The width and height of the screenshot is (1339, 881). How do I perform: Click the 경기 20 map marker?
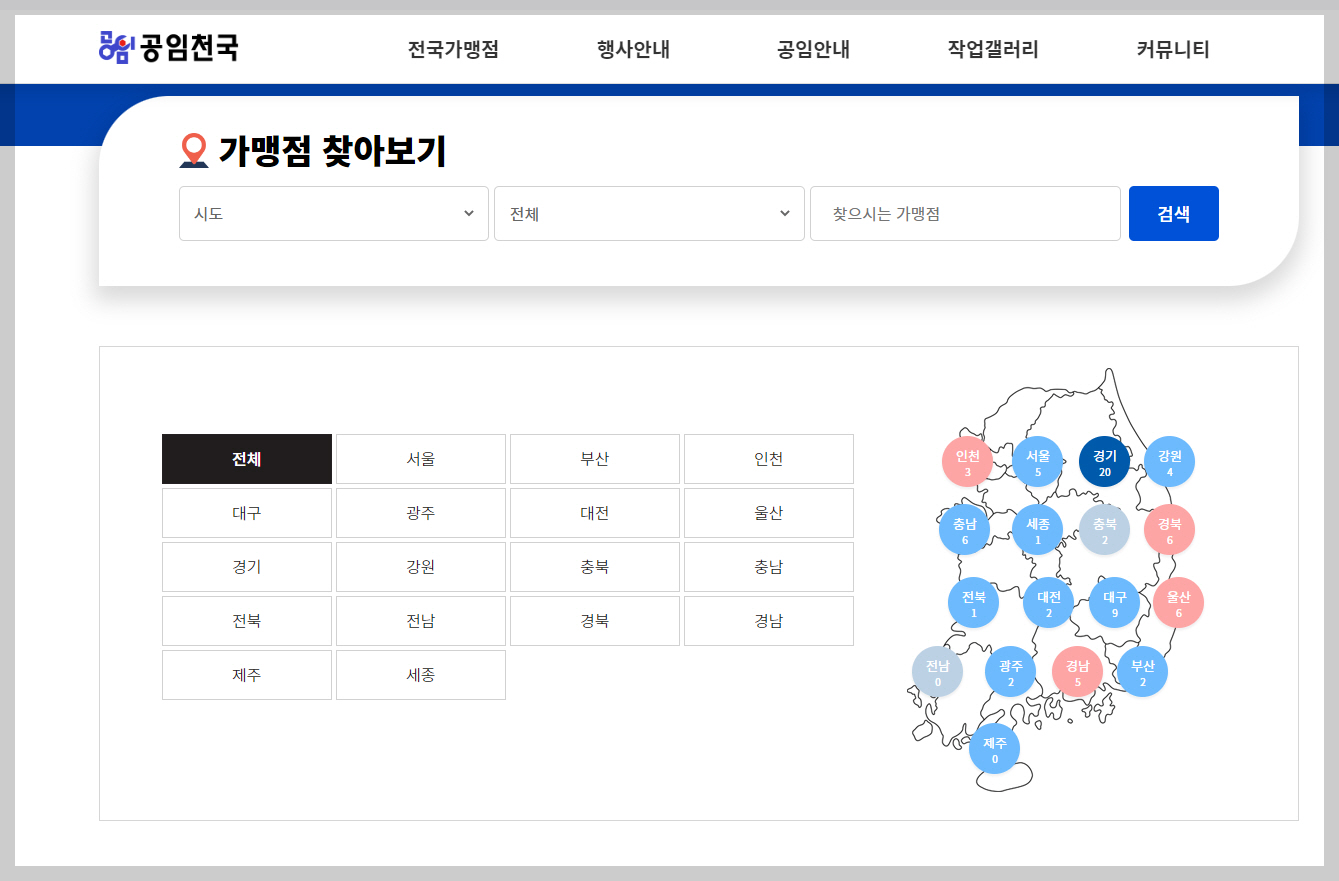coord(1104,462)
